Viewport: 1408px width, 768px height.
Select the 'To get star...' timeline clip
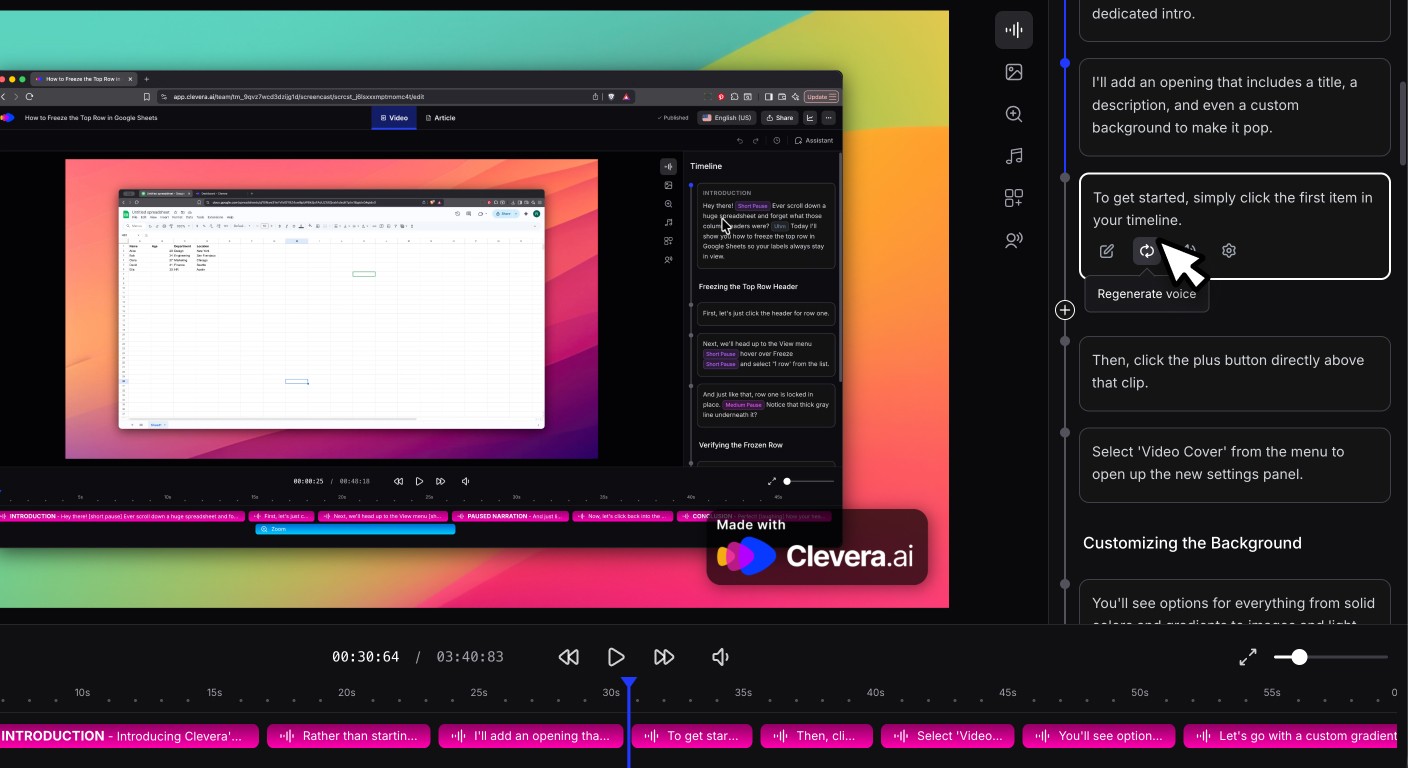692,736
